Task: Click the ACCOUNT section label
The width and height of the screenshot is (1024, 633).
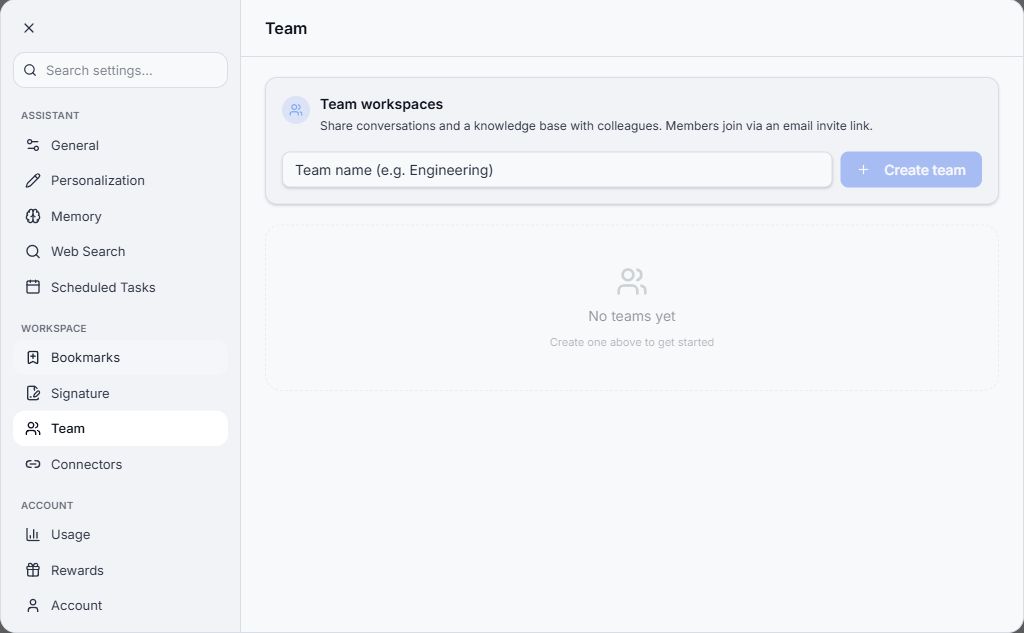Action: 47,506
